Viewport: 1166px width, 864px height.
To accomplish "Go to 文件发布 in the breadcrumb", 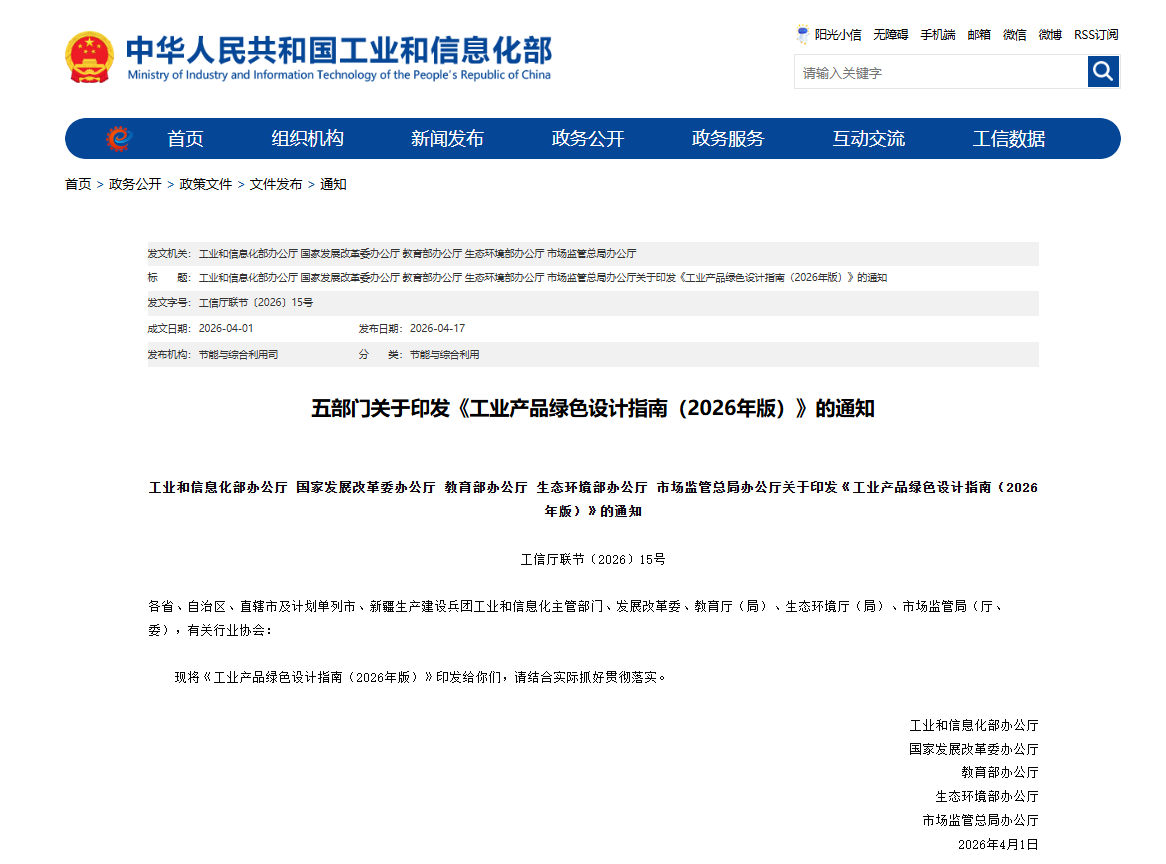I will (x=276, y=184).
